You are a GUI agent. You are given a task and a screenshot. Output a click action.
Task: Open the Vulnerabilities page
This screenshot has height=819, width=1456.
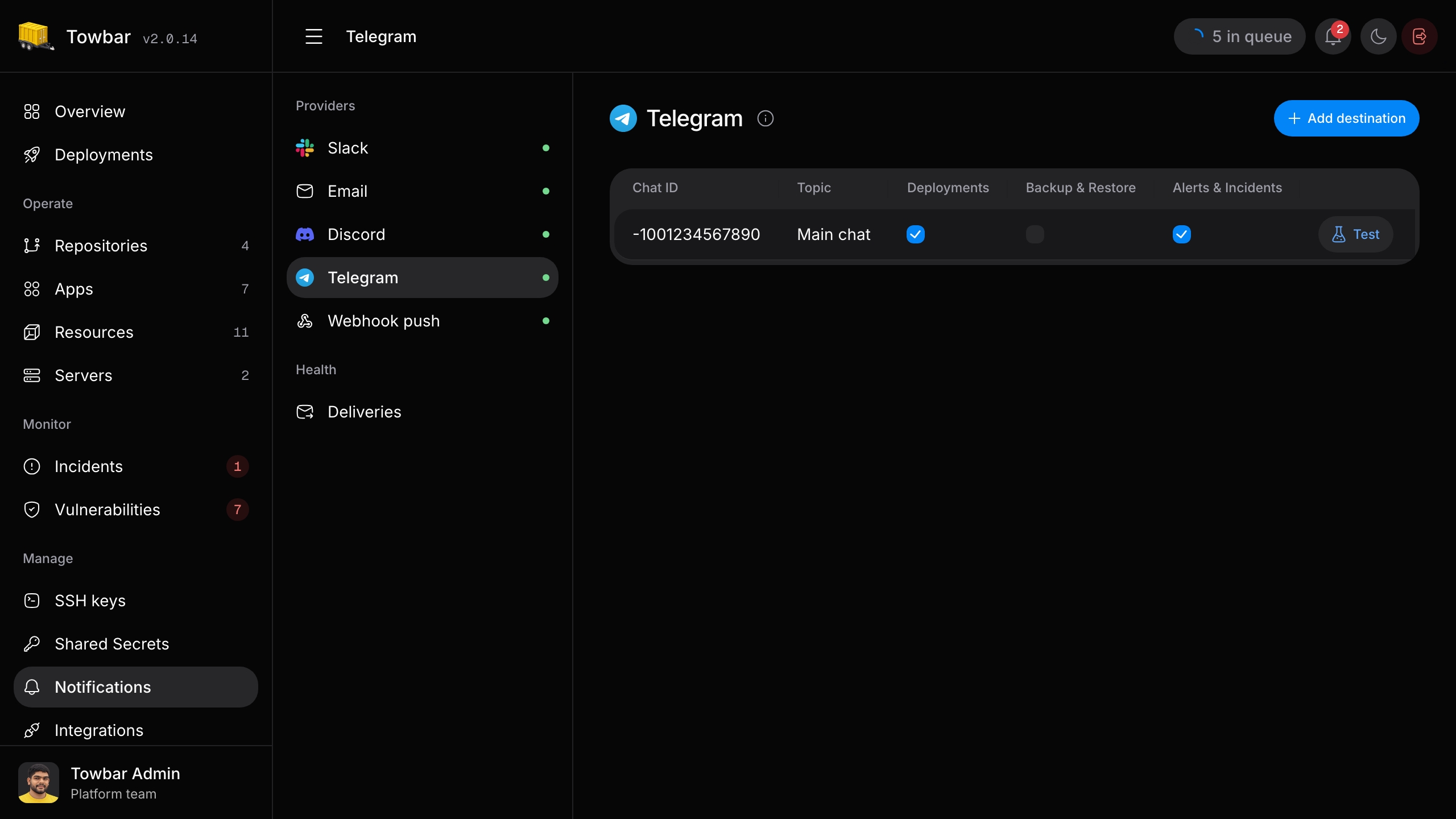[x=135, y=510]
